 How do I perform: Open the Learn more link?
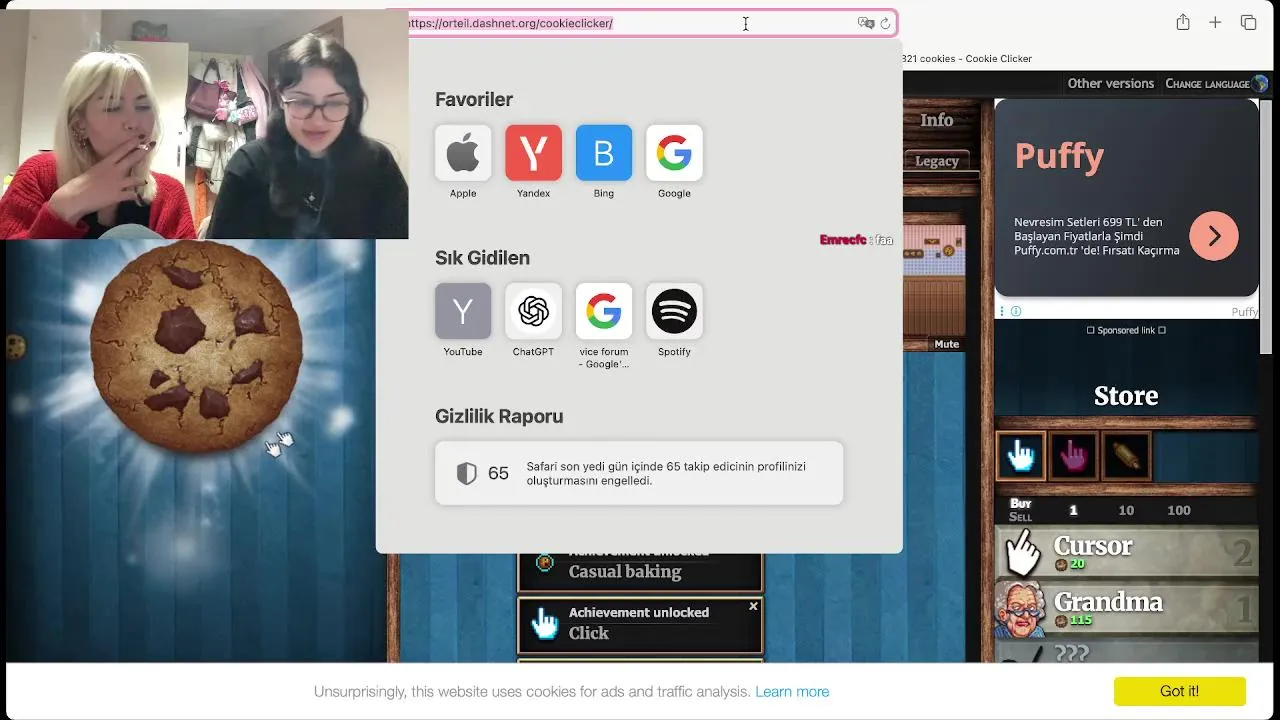coord(792,691)
